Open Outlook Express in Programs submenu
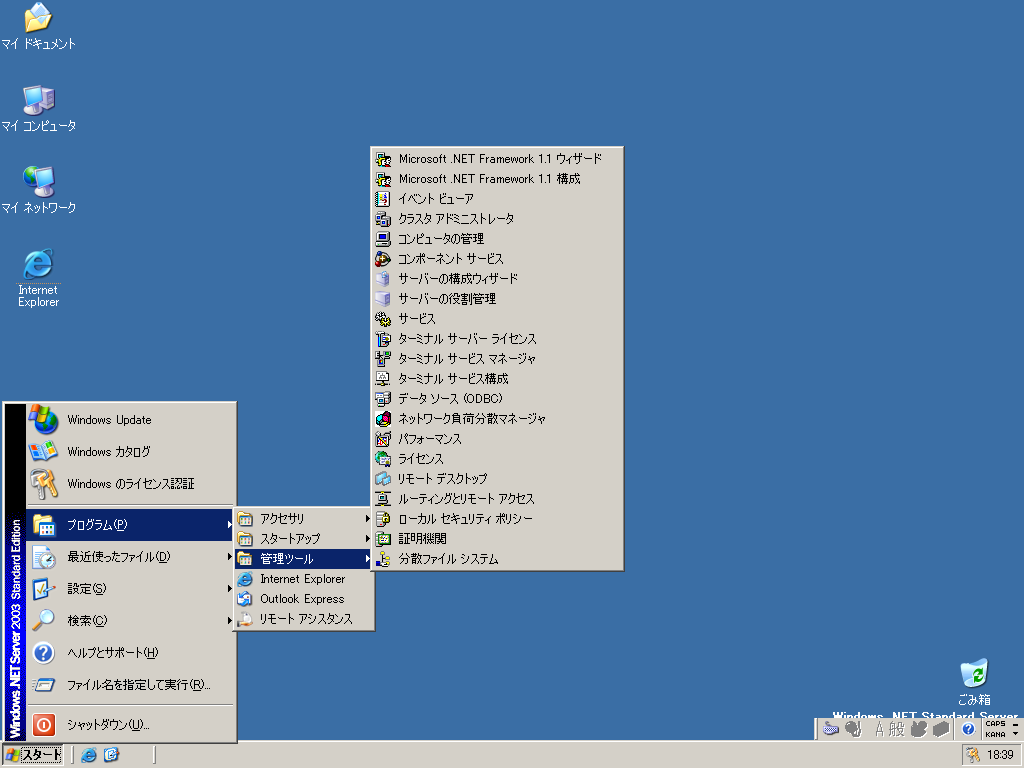The image size is (1024, 768). (x=305, y=599)
